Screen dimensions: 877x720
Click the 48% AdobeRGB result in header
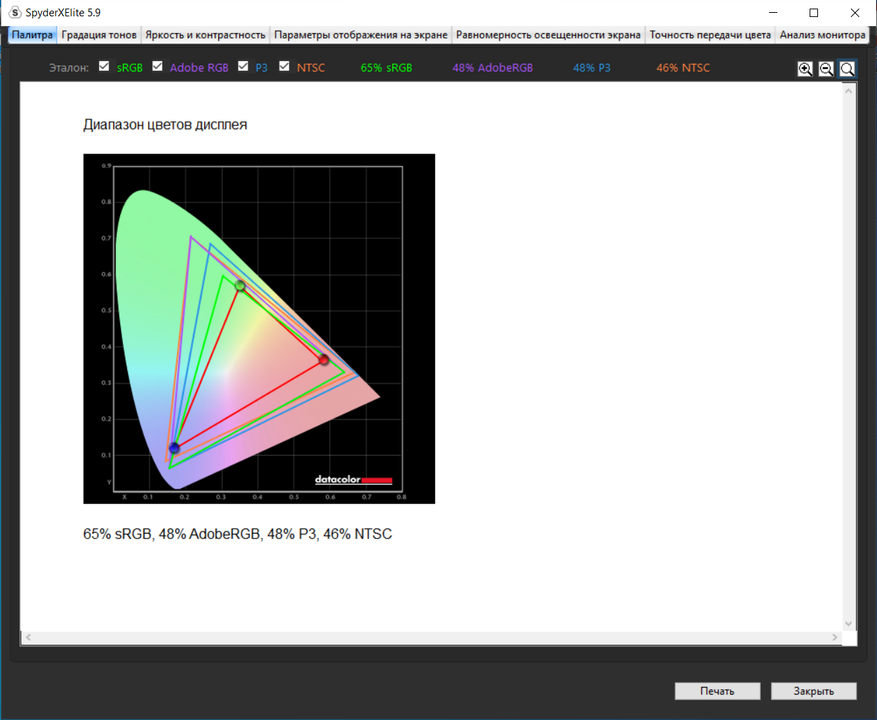[x=492, y=68]
